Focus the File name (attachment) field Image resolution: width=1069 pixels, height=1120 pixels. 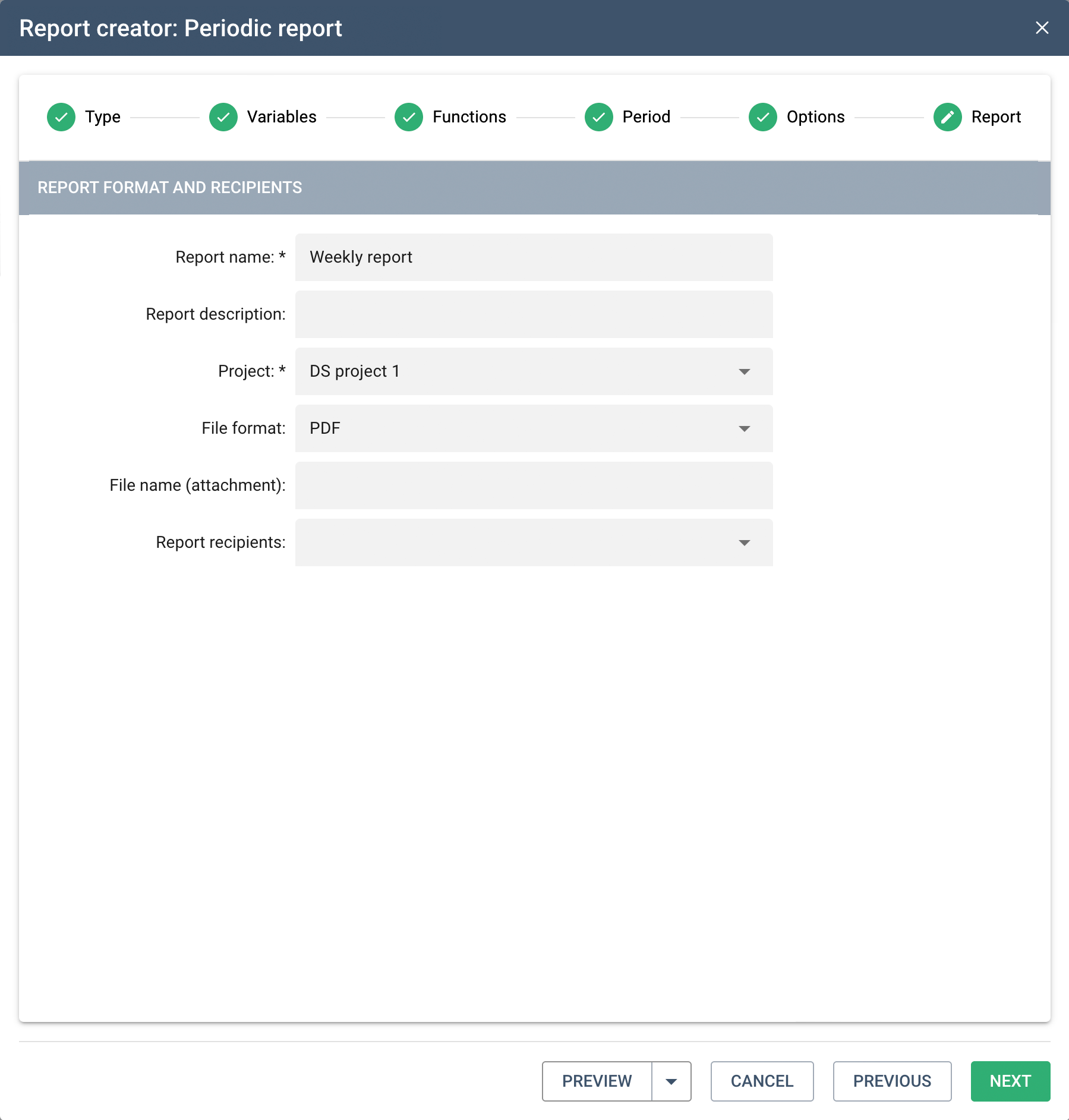534,485
